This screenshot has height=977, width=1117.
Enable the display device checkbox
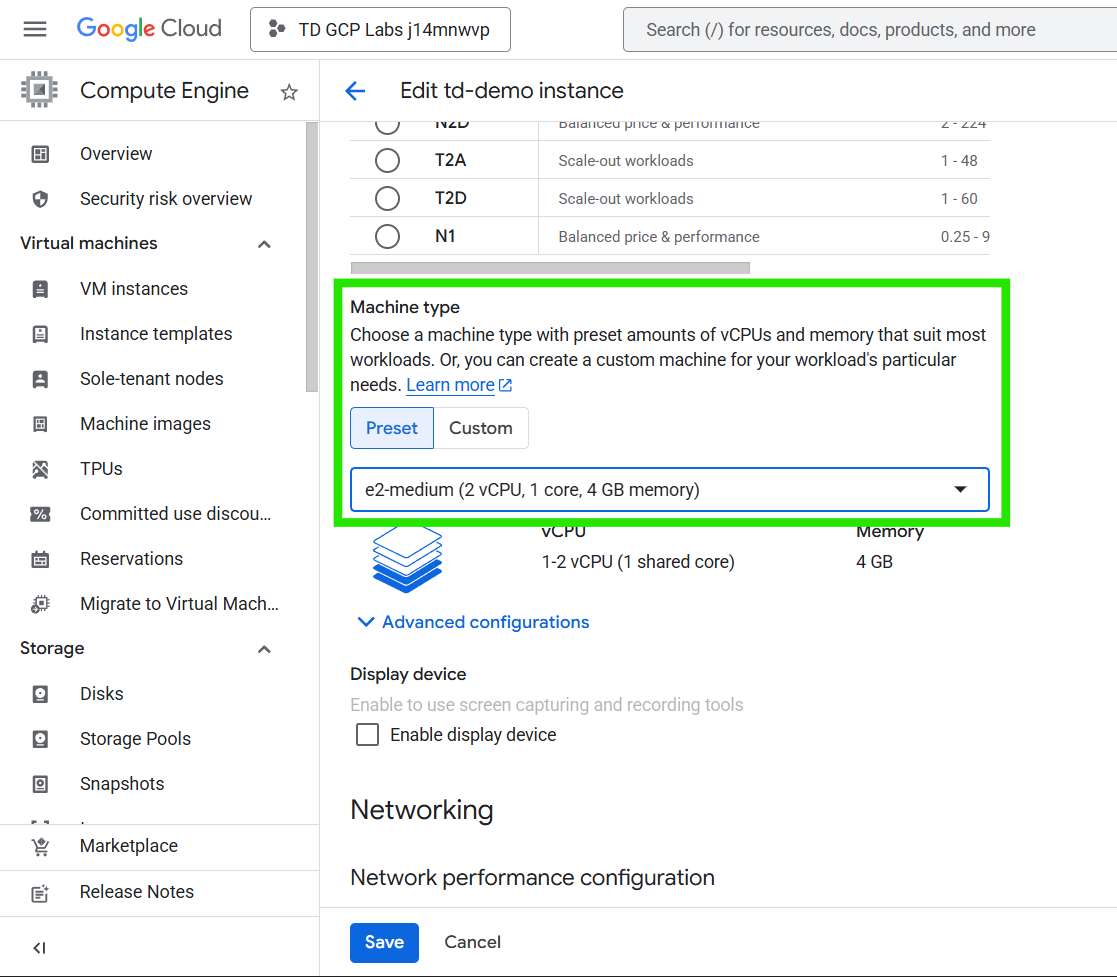coord(368,735)
